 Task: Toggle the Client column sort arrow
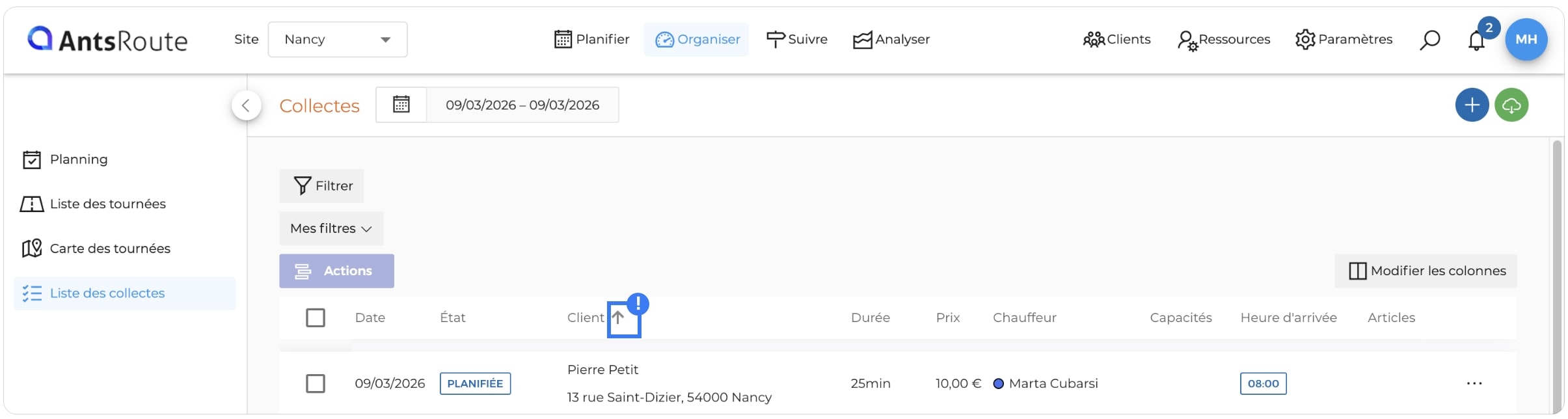(x=619, y=318)
